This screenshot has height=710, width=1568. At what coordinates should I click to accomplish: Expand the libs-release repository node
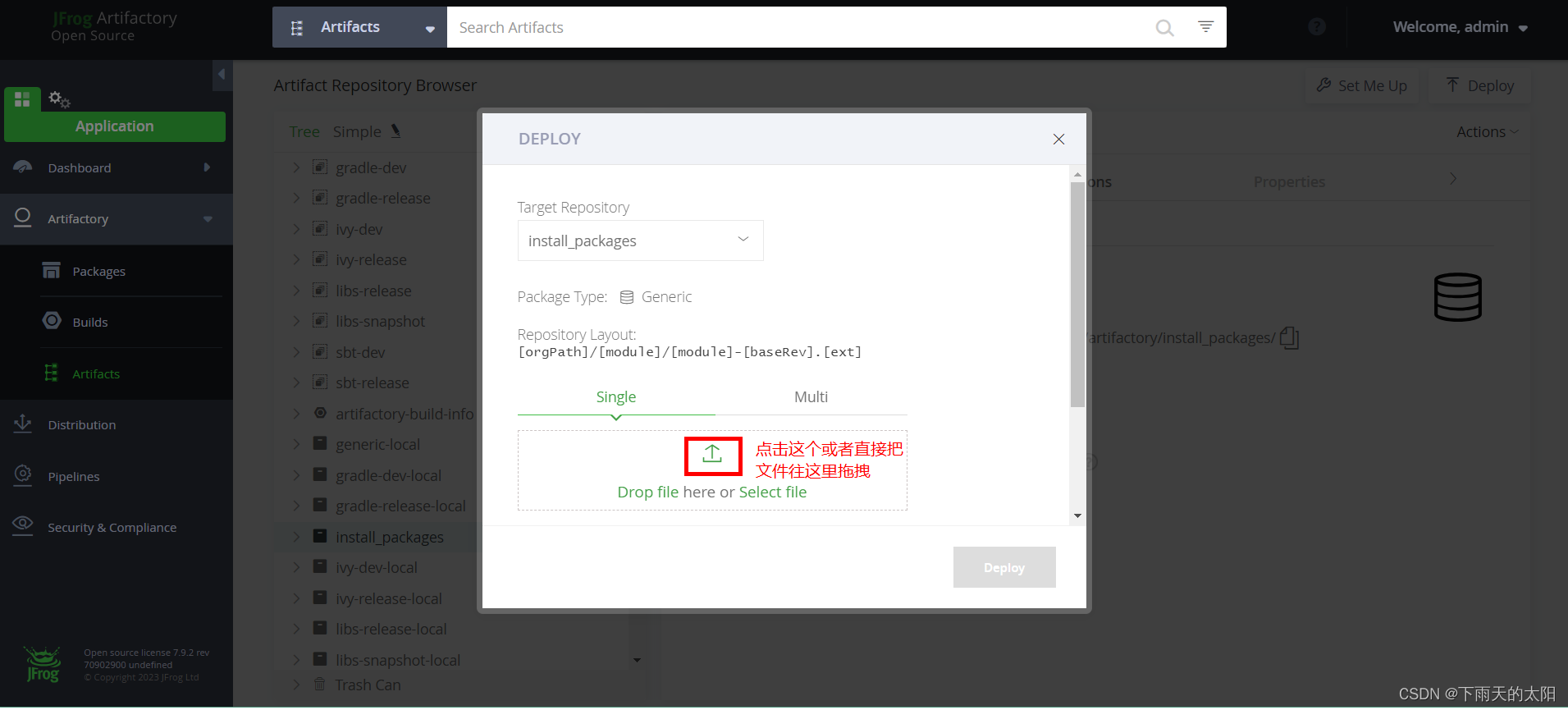[x=296, y=291]
